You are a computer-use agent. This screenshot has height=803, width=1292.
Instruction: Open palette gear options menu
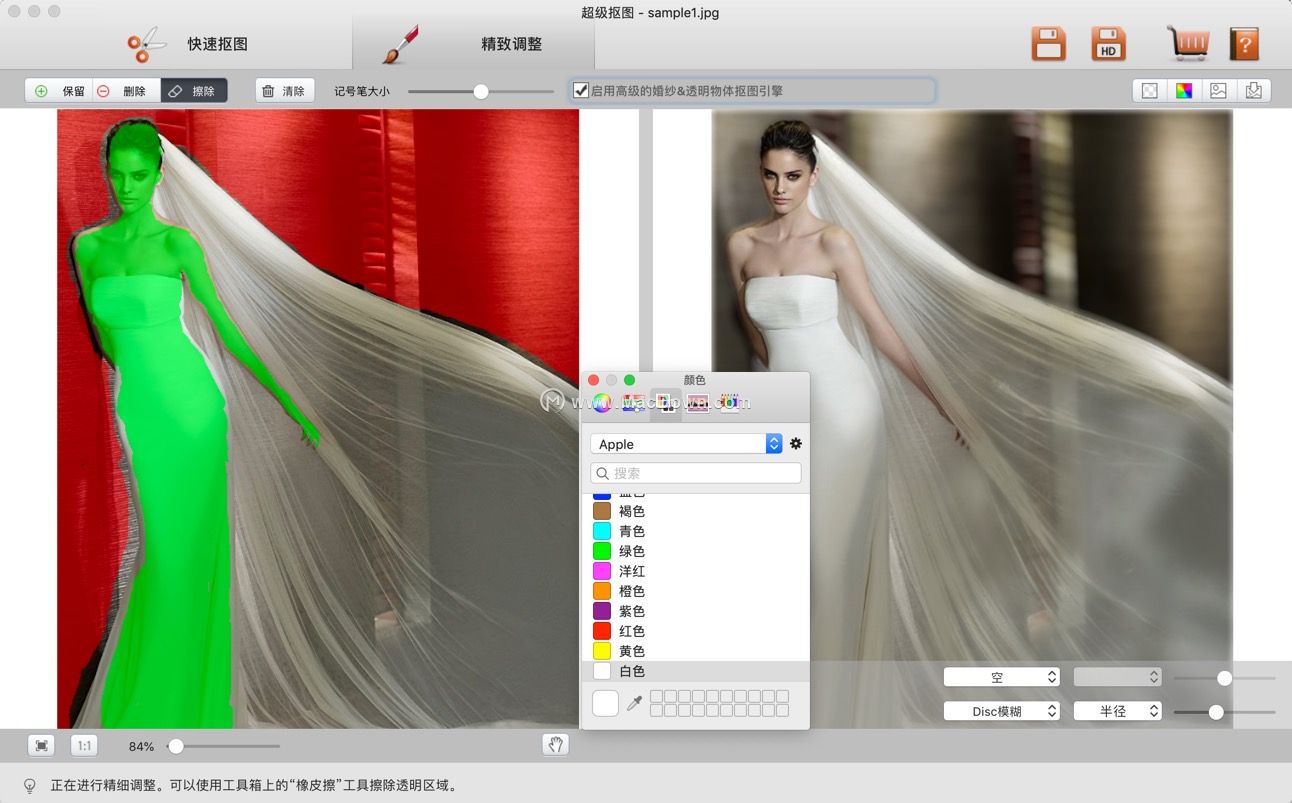[x=796, y=444]
